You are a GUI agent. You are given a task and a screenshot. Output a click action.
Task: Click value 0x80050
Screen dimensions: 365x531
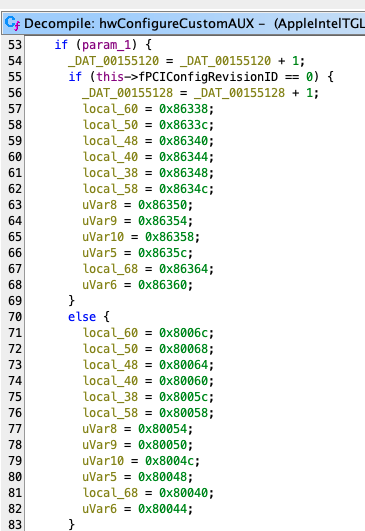pyautogui.click(x=162, y=445)
